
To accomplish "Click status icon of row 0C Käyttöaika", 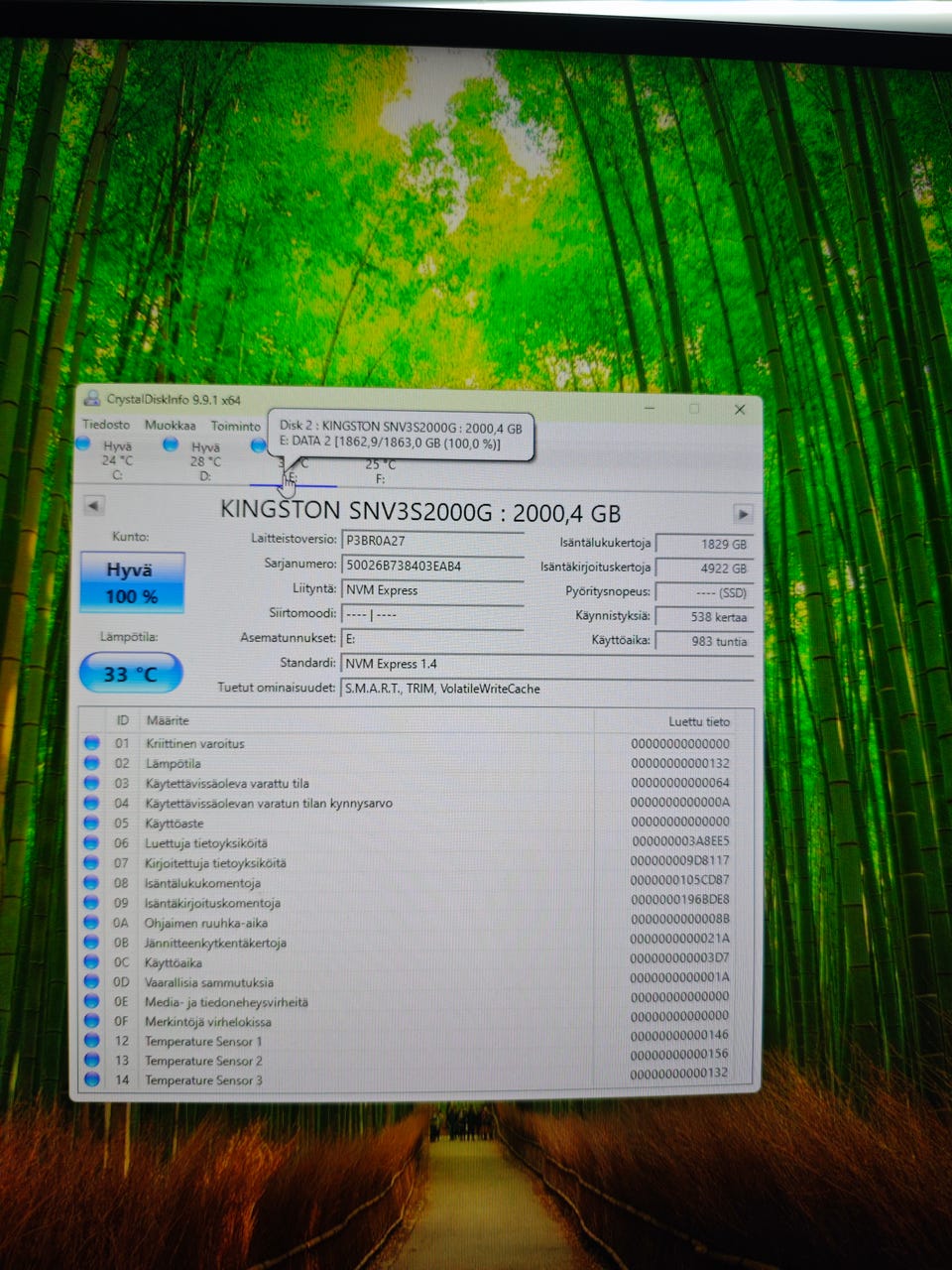I will click(92, 961).
